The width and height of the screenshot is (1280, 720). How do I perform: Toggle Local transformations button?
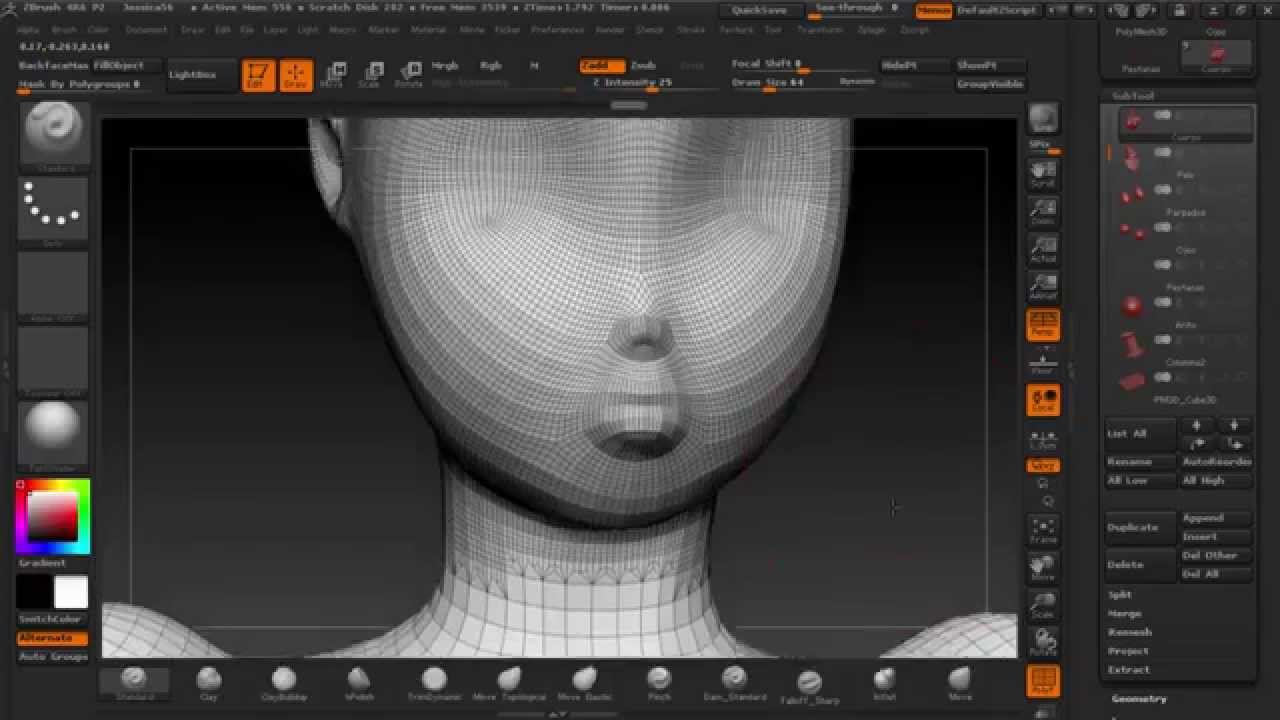point(1043,401)
